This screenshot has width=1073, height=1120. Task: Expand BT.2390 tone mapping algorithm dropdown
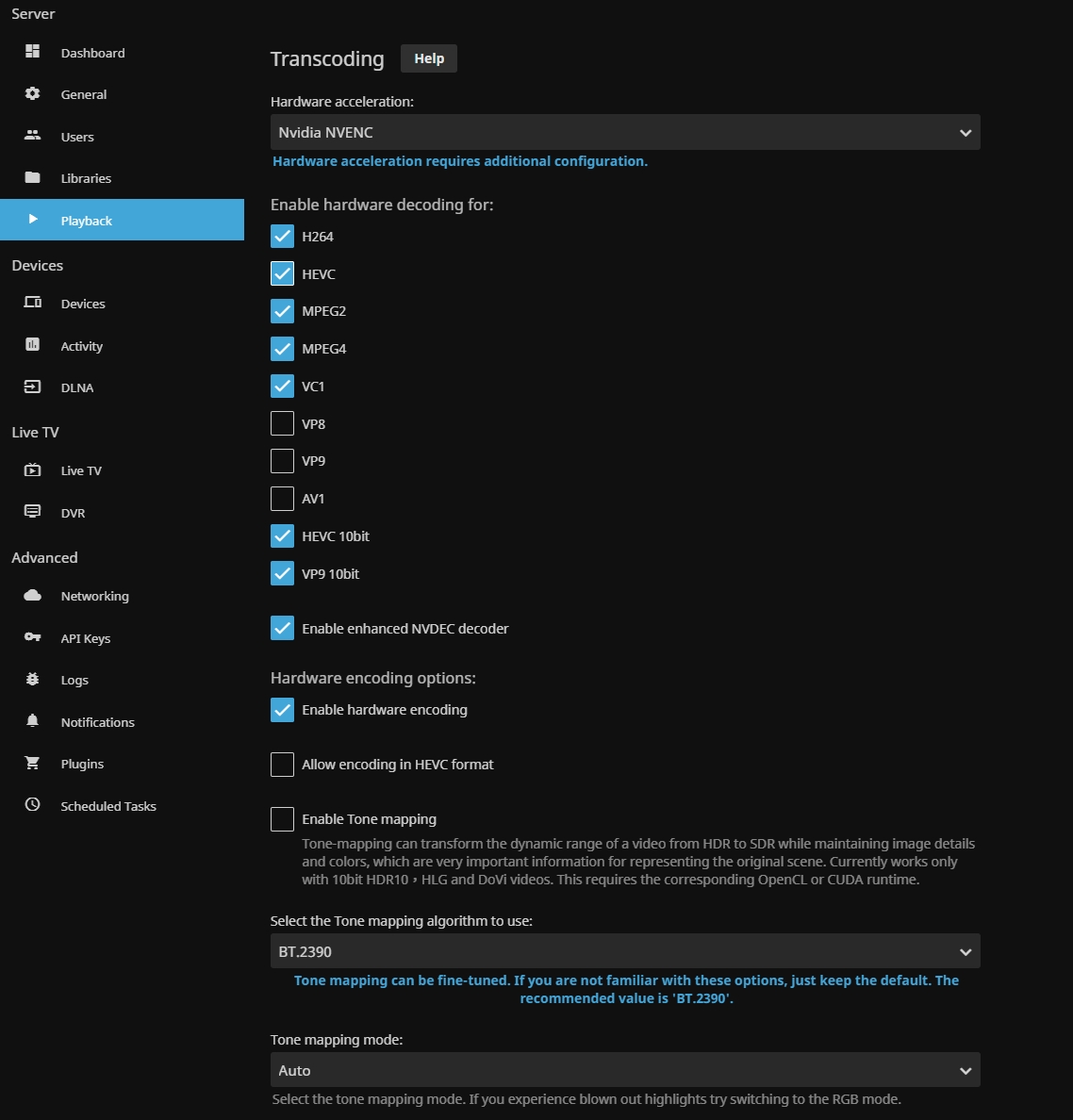624,951
